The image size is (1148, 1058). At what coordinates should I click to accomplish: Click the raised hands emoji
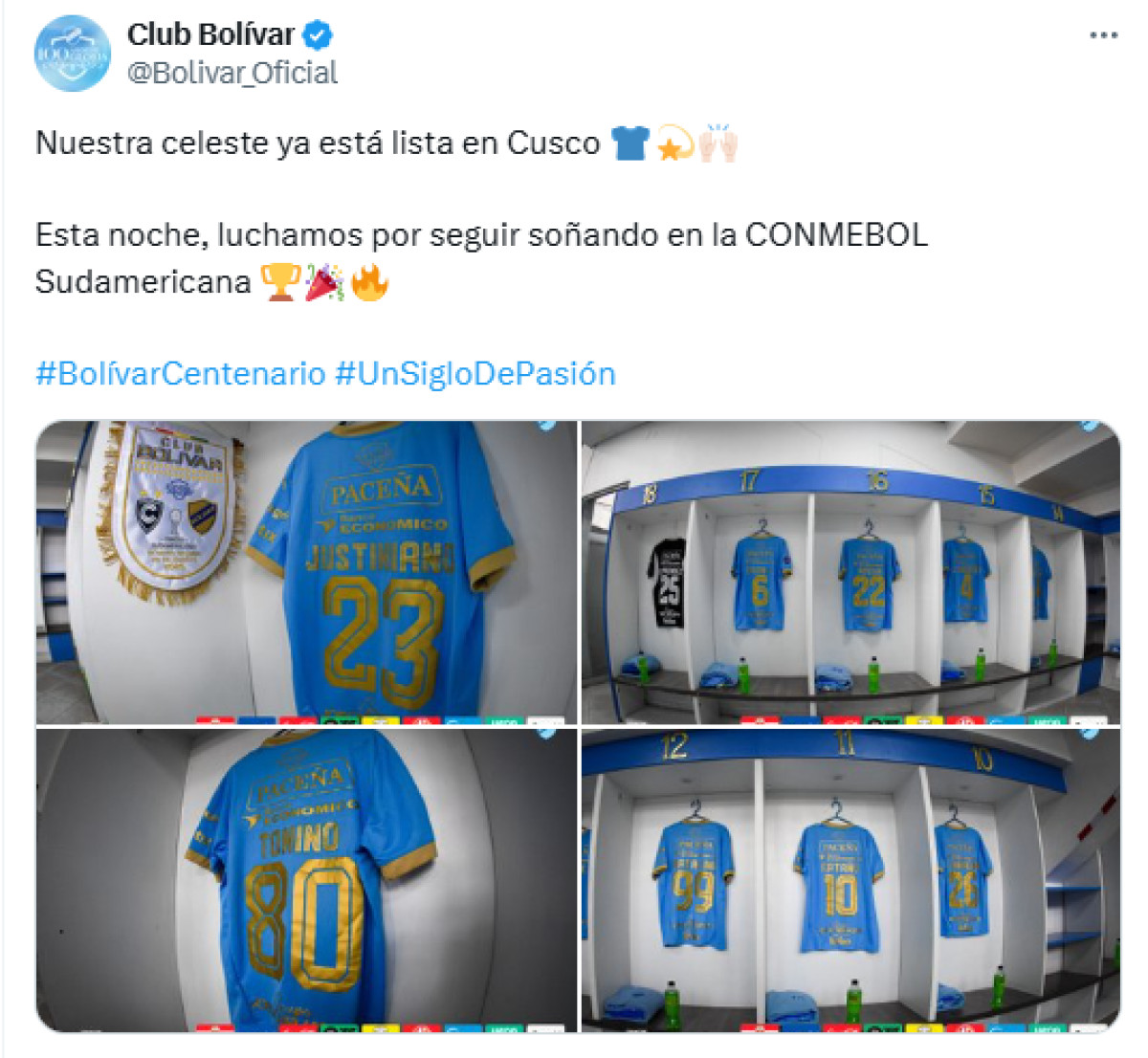click(x=717, y=143)
